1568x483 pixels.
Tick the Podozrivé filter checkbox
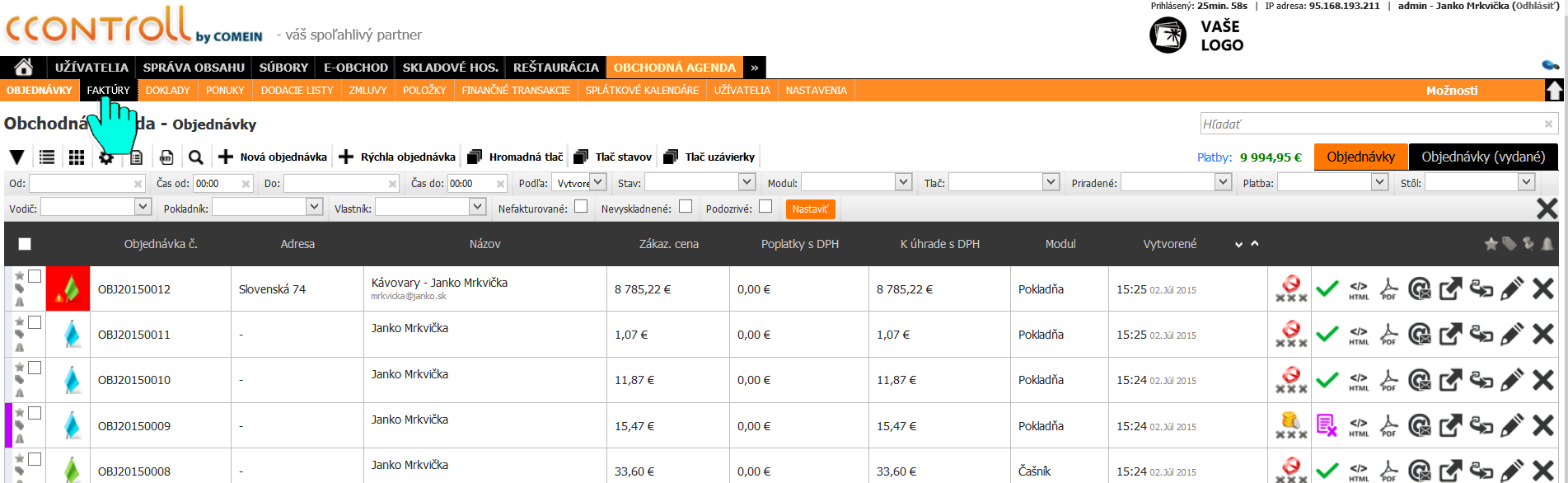click(x=765, y=207)
